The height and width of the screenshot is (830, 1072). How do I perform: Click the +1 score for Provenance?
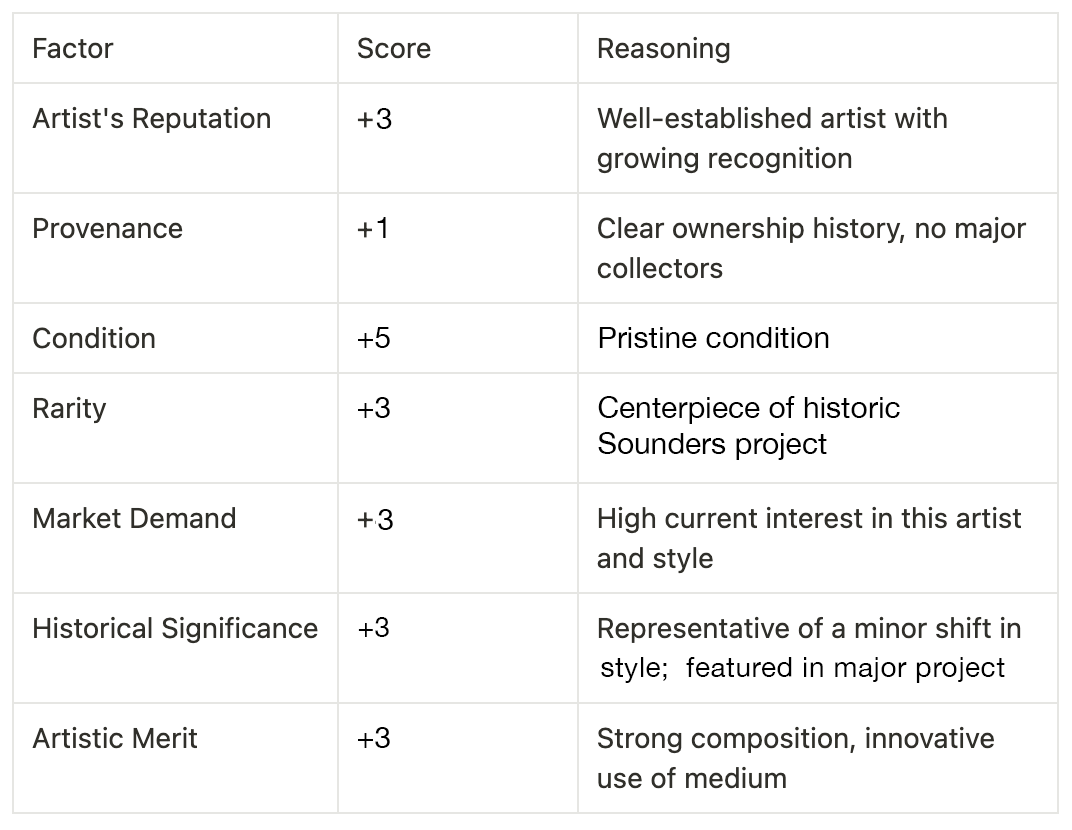click(373, 228)
